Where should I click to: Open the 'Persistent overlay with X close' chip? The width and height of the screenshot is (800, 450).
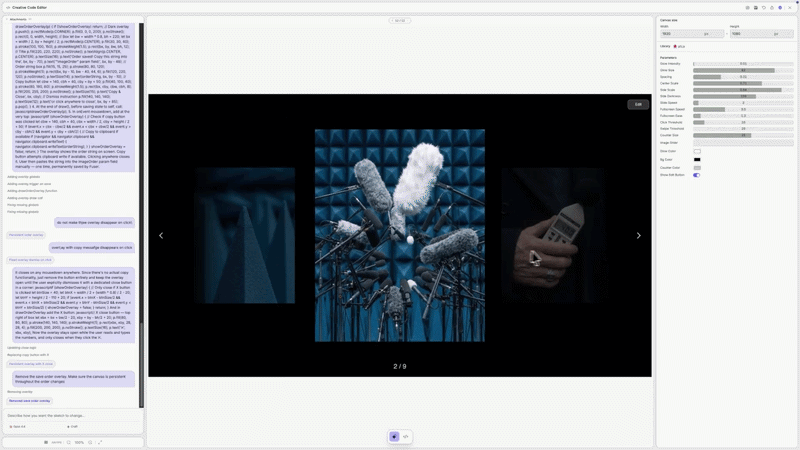tap(31, 364)
